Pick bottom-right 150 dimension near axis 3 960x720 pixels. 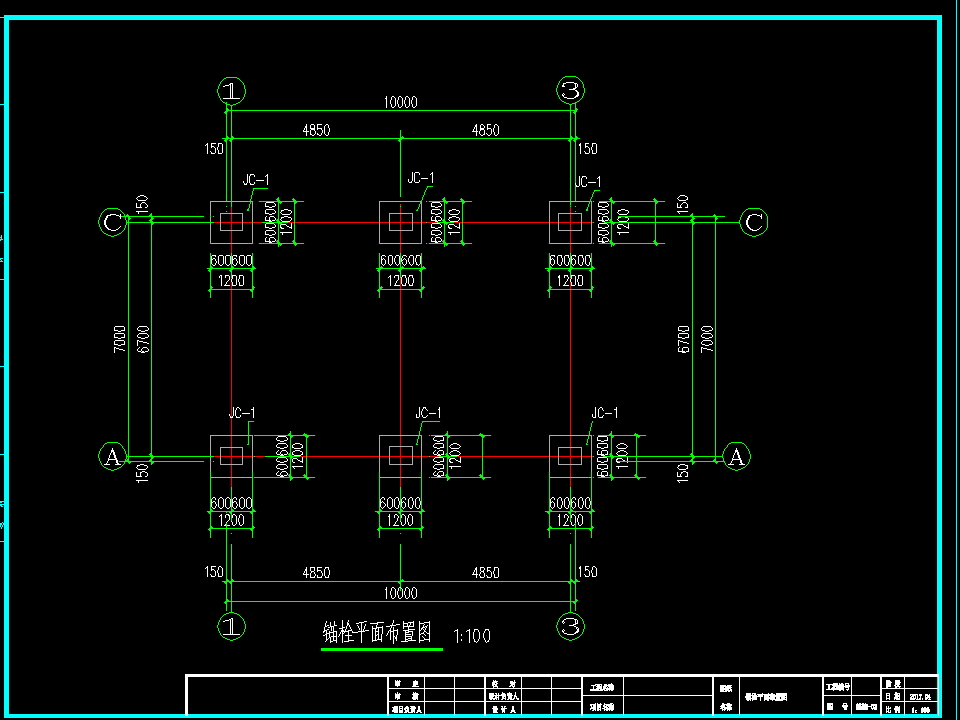[587, 572]
